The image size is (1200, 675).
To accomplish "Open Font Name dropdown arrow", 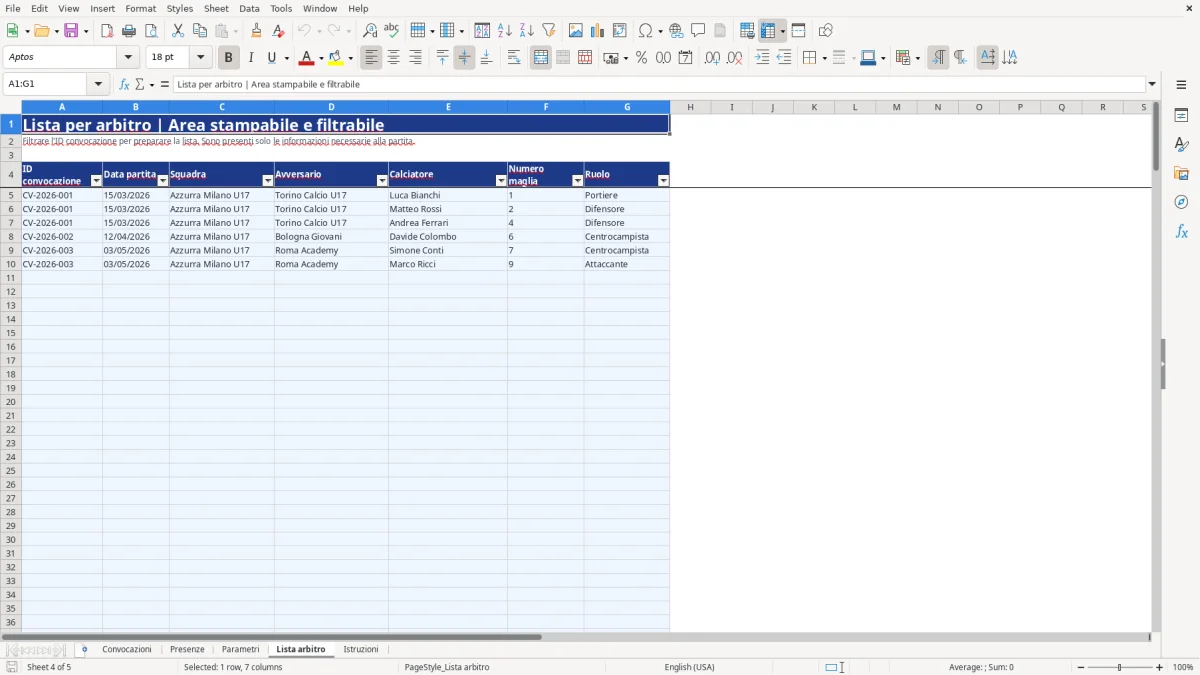I will pyautogui.click(x=128, y=58).
